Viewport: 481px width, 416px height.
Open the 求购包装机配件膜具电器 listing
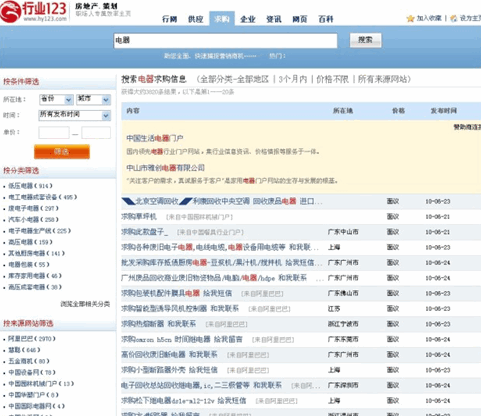177,293
